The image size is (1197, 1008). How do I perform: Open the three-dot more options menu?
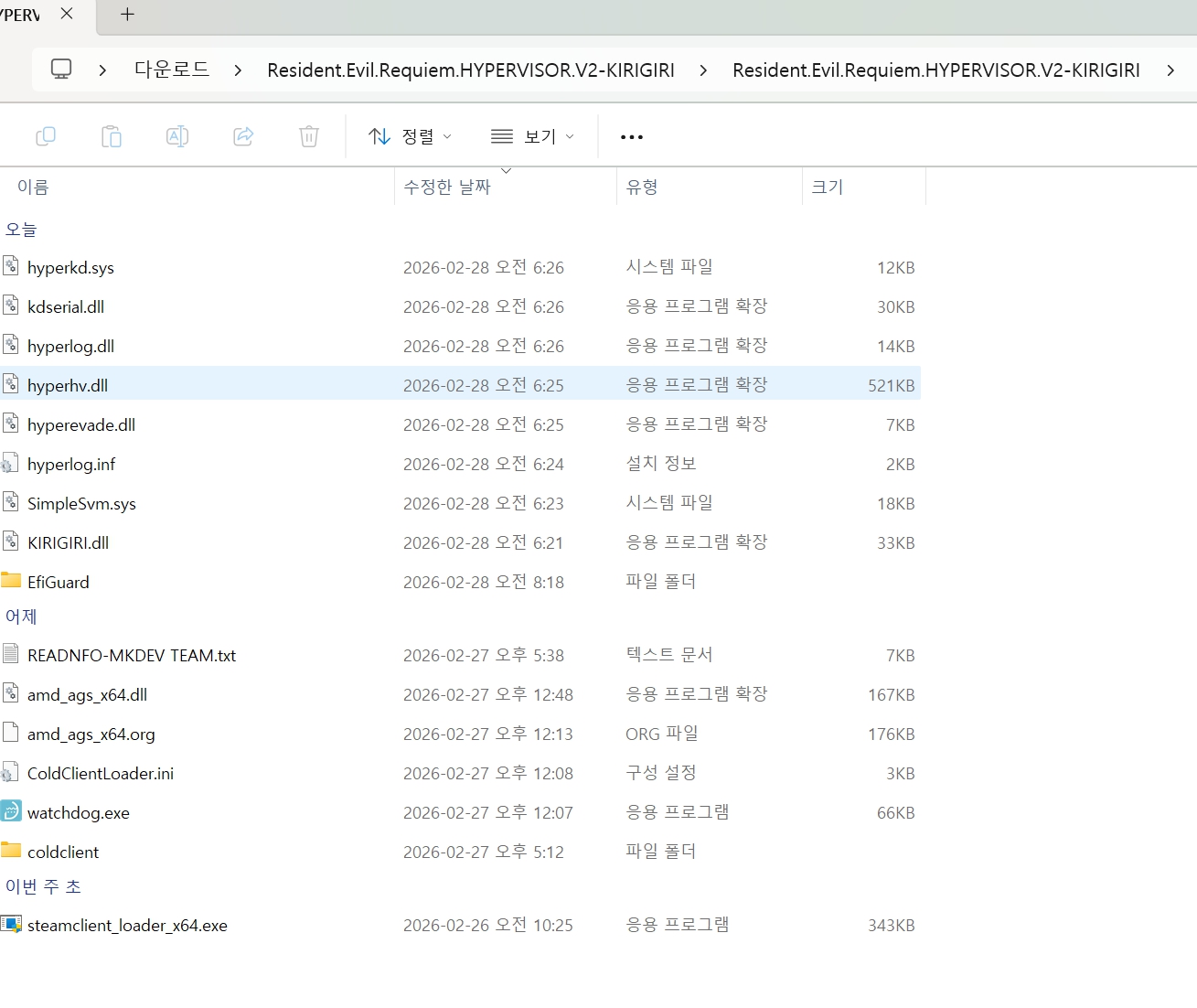pyautogui.click(x=631, y=137)
